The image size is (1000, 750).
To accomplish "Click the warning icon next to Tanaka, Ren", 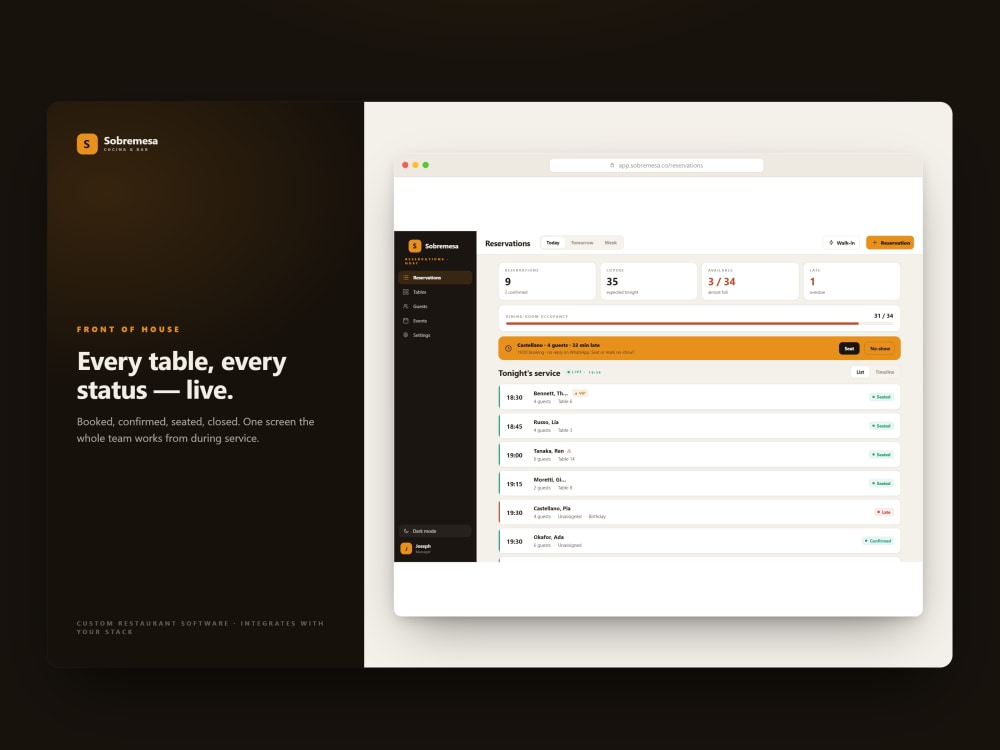I will coord(569,451).
